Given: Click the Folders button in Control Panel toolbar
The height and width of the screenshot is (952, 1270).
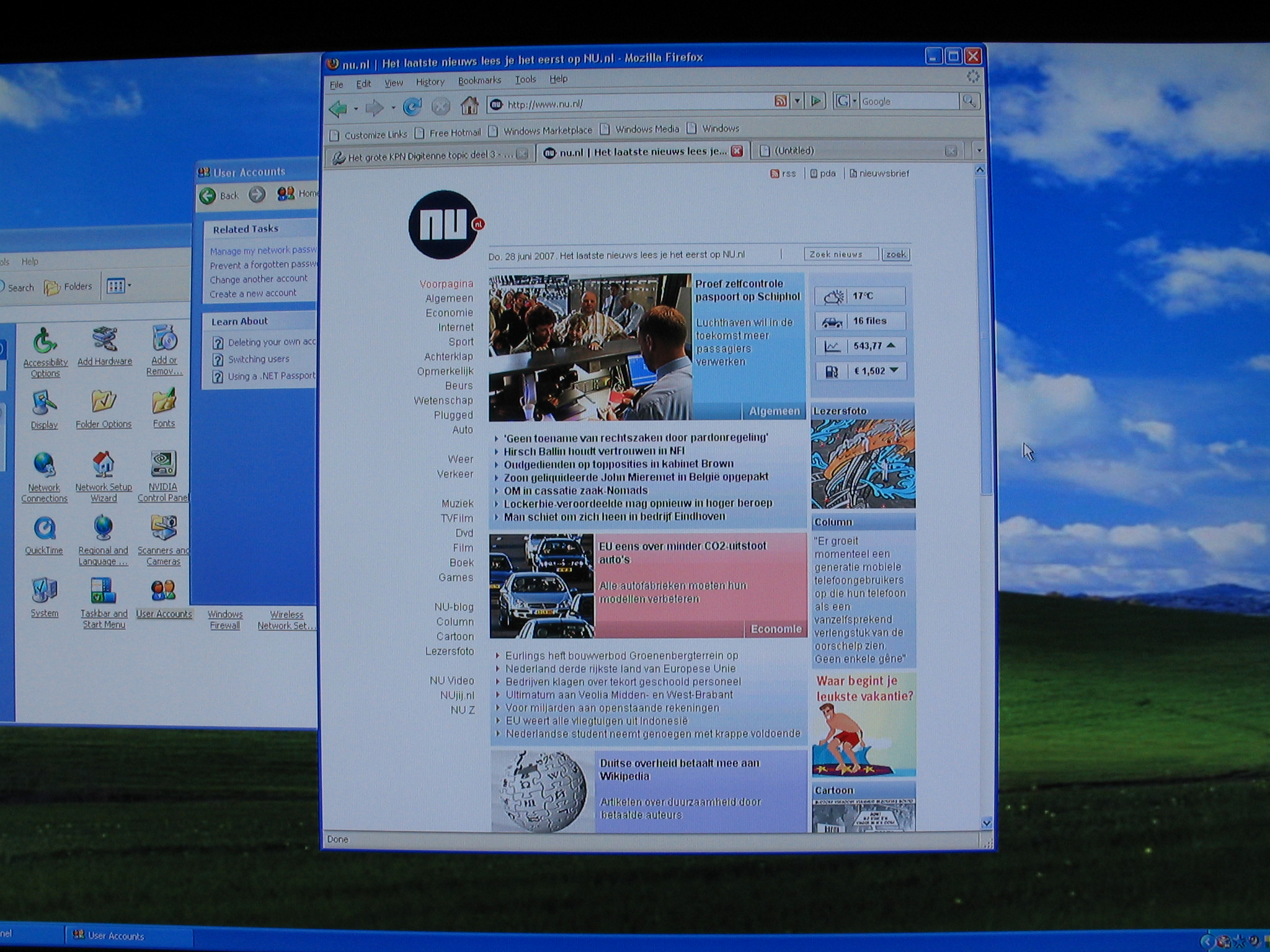Looking at the screenshot, I should [x=68, y=287].
